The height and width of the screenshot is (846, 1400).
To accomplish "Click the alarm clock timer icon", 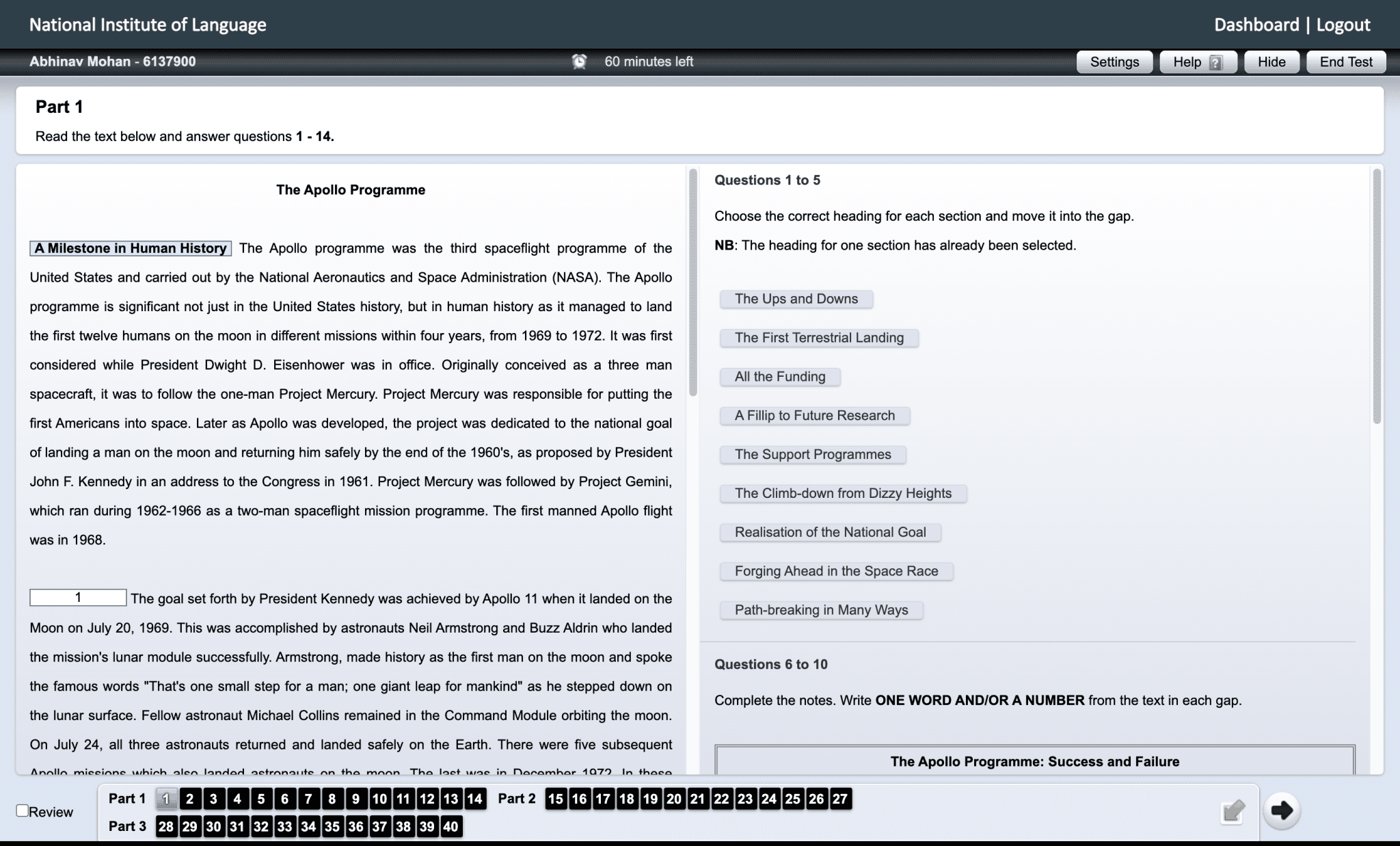I will pos(579,62).
